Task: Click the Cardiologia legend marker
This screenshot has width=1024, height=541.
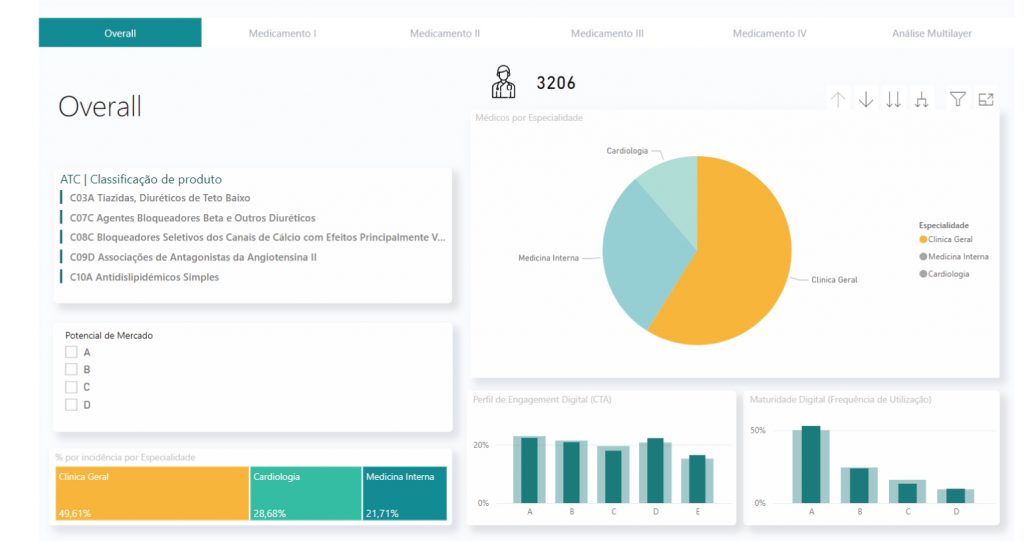Action: (x=923, y=273)
